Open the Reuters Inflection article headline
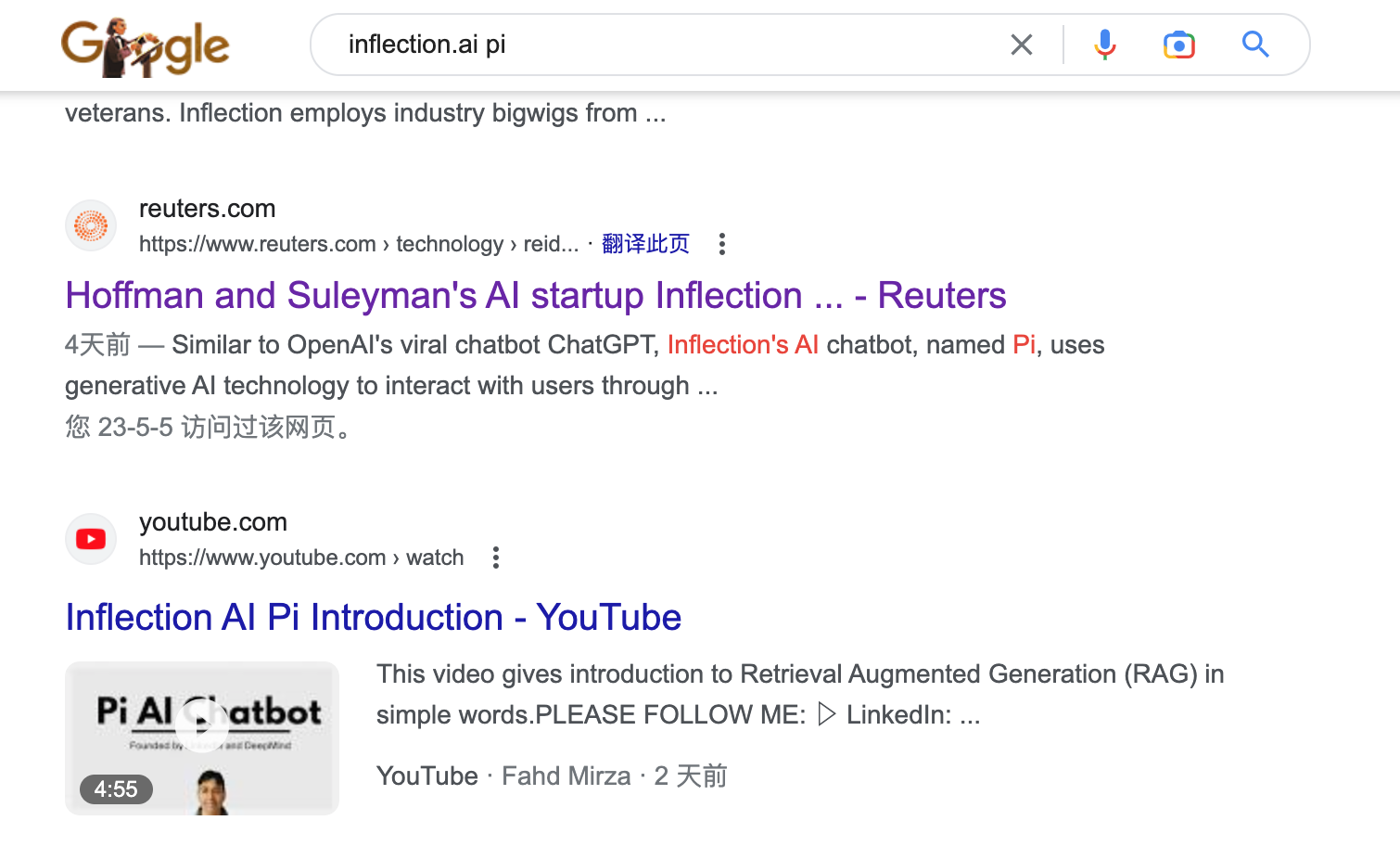Screen dimensions: 1400x859 point(535,296)
